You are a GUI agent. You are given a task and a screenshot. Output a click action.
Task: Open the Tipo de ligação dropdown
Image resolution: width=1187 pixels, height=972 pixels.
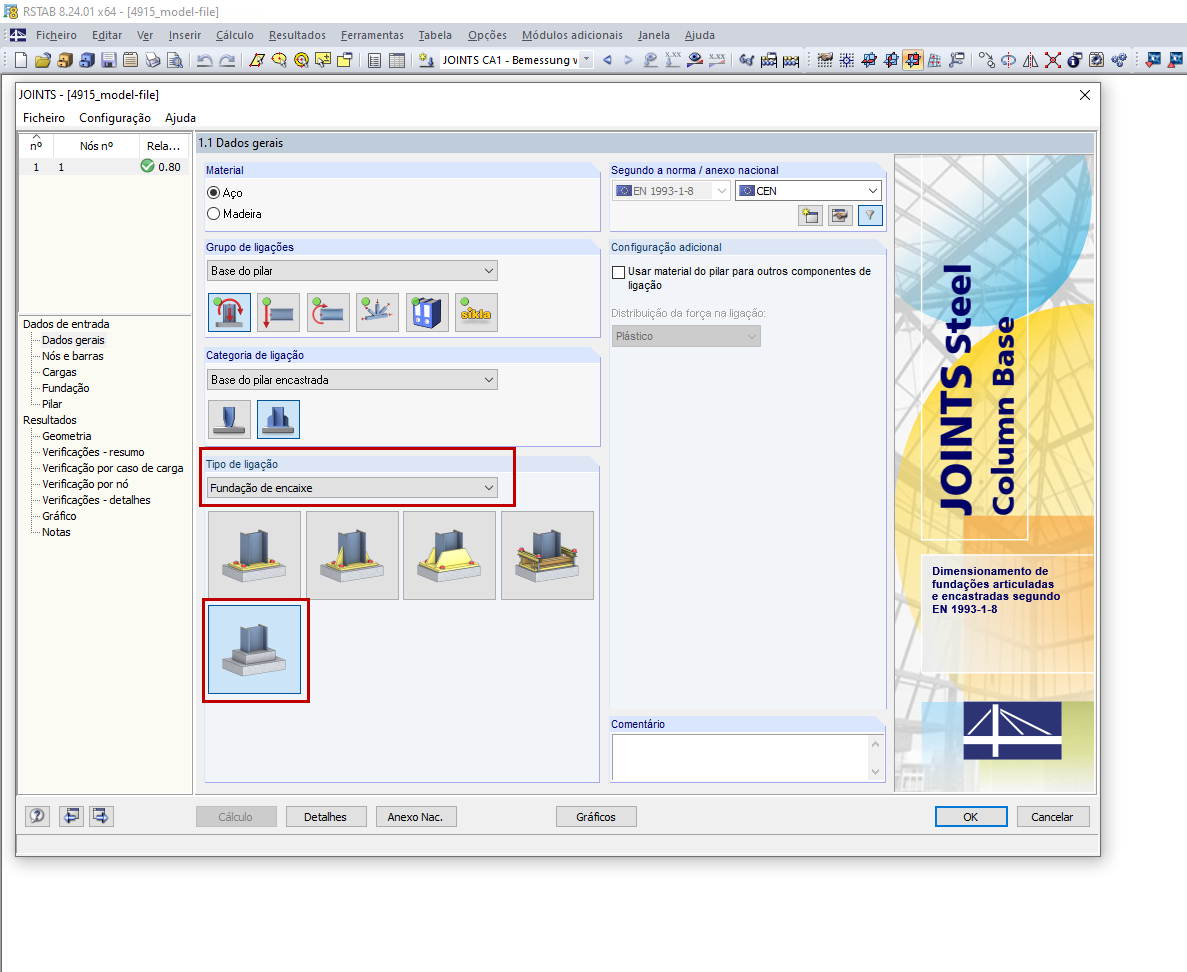pyautogui.click(x=352, y=488)
